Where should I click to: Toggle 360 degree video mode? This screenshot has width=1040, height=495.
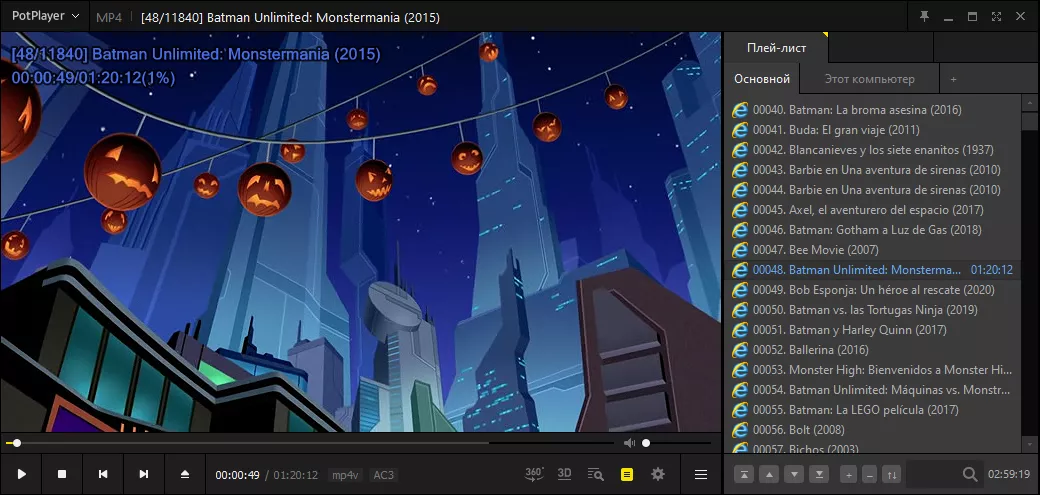[x=534, y=474]
